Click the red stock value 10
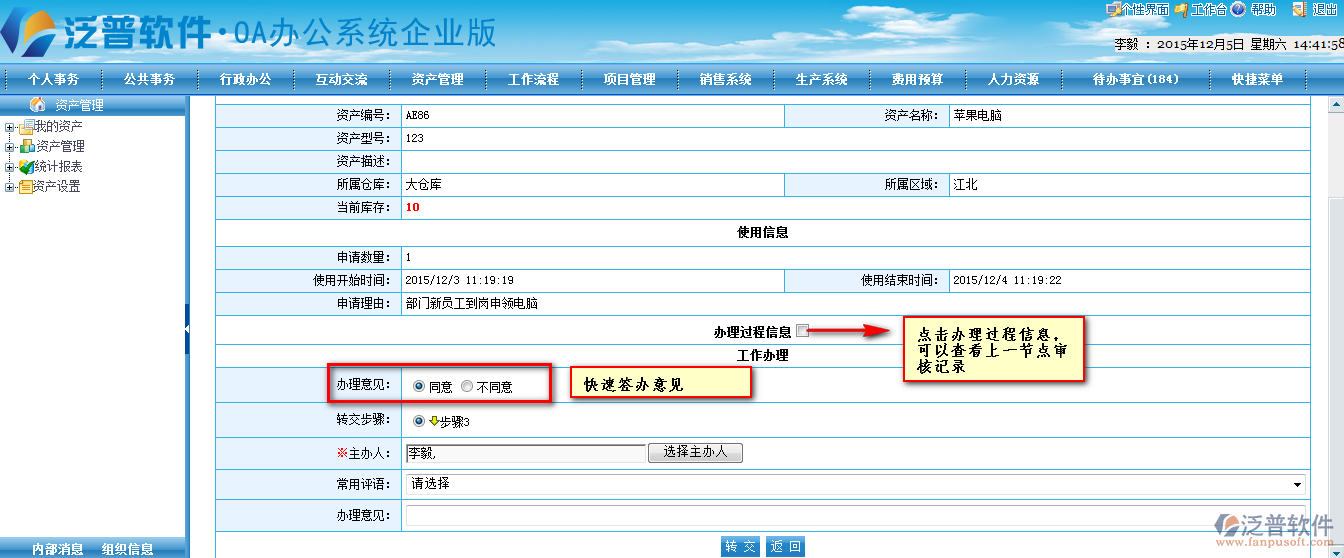 click(x=412, y=208)
